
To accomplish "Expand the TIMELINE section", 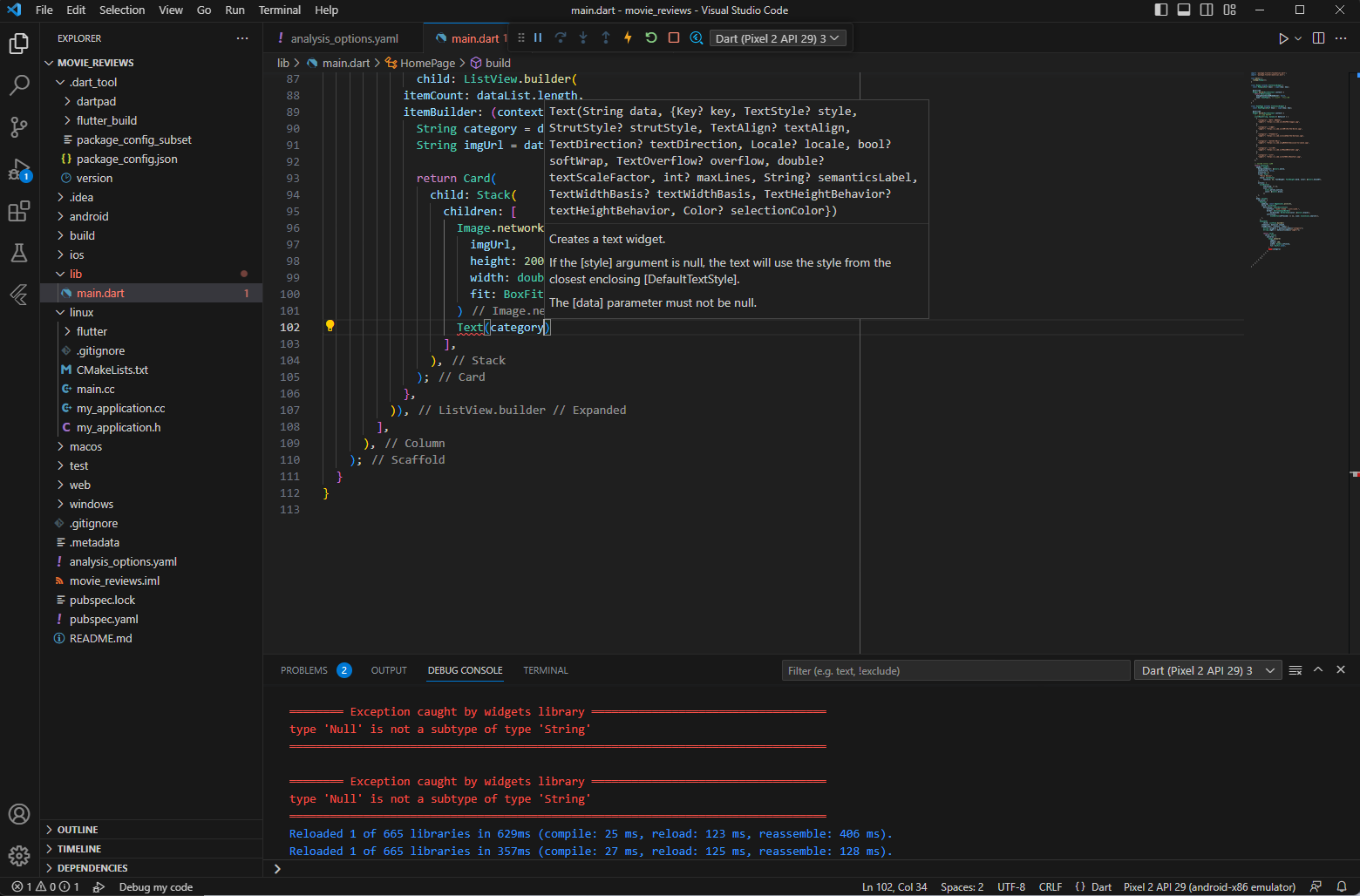I will point(79,849).
